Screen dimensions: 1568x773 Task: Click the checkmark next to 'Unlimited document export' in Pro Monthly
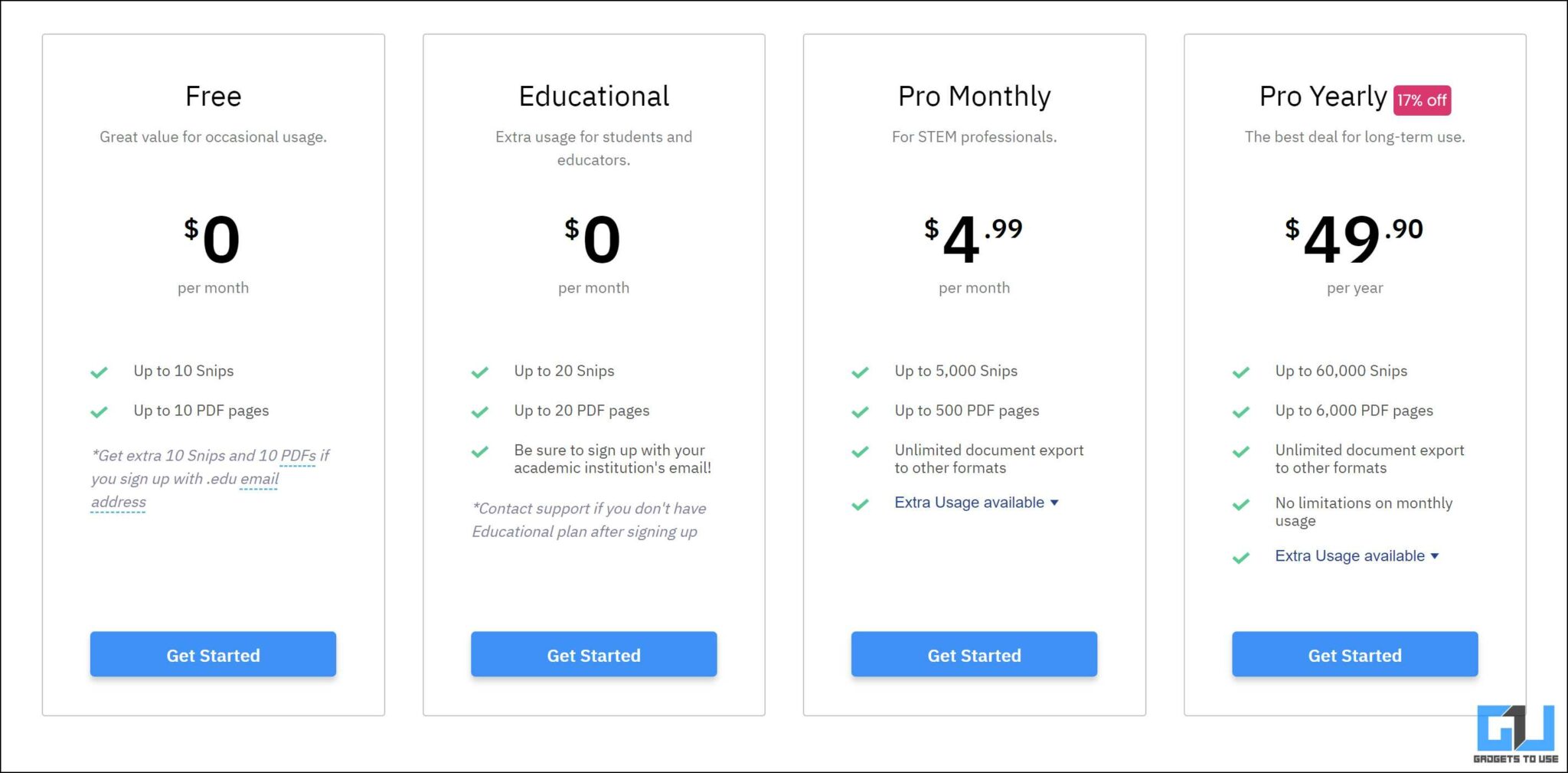(x=860, y=452)
